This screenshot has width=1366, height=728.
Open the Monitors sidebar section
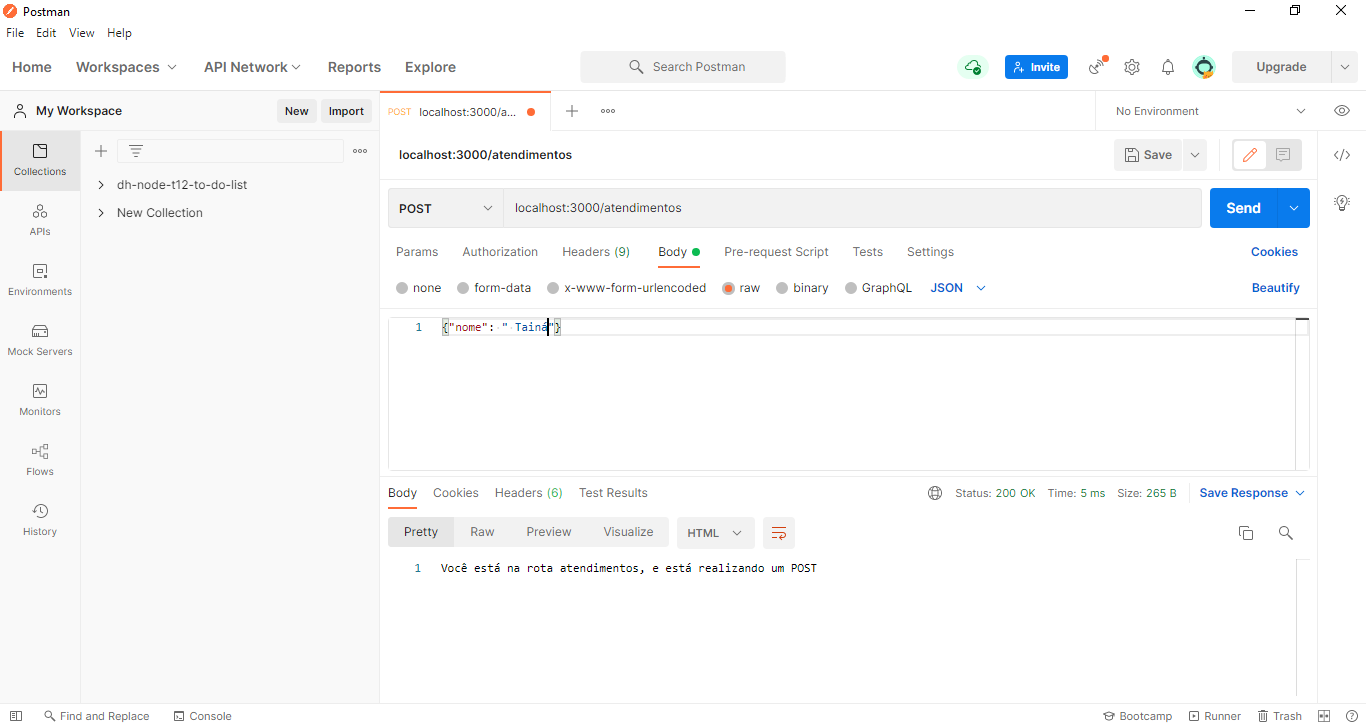[x=40, y=400]
